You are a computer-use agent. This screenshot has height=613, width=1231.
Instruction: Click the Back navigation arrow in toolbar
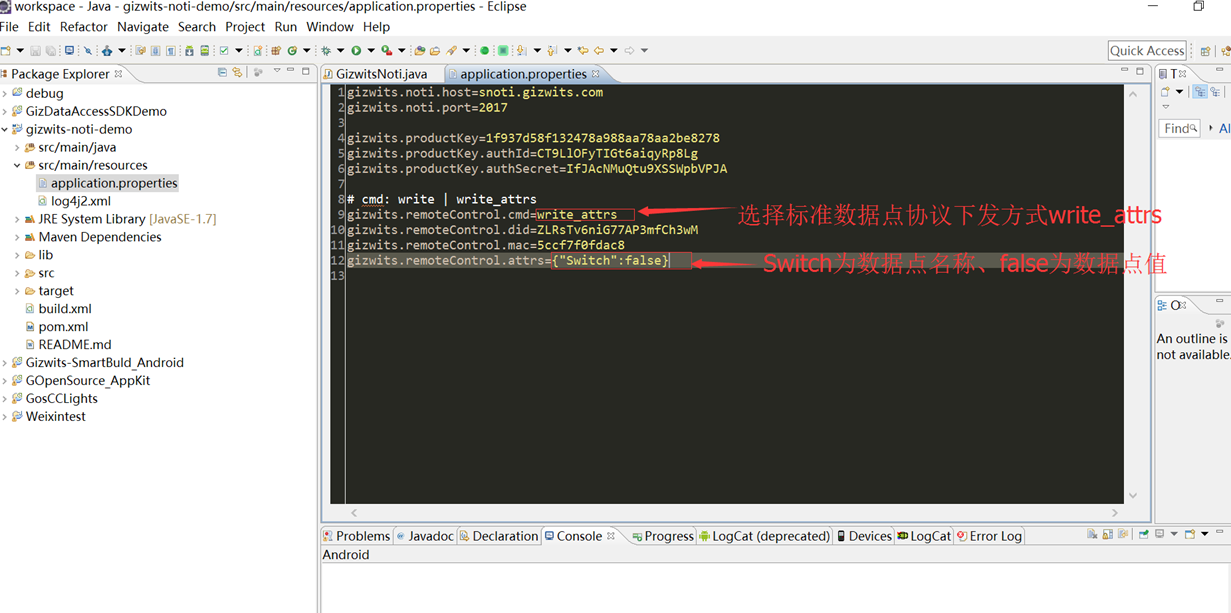[x=599, y=50]
